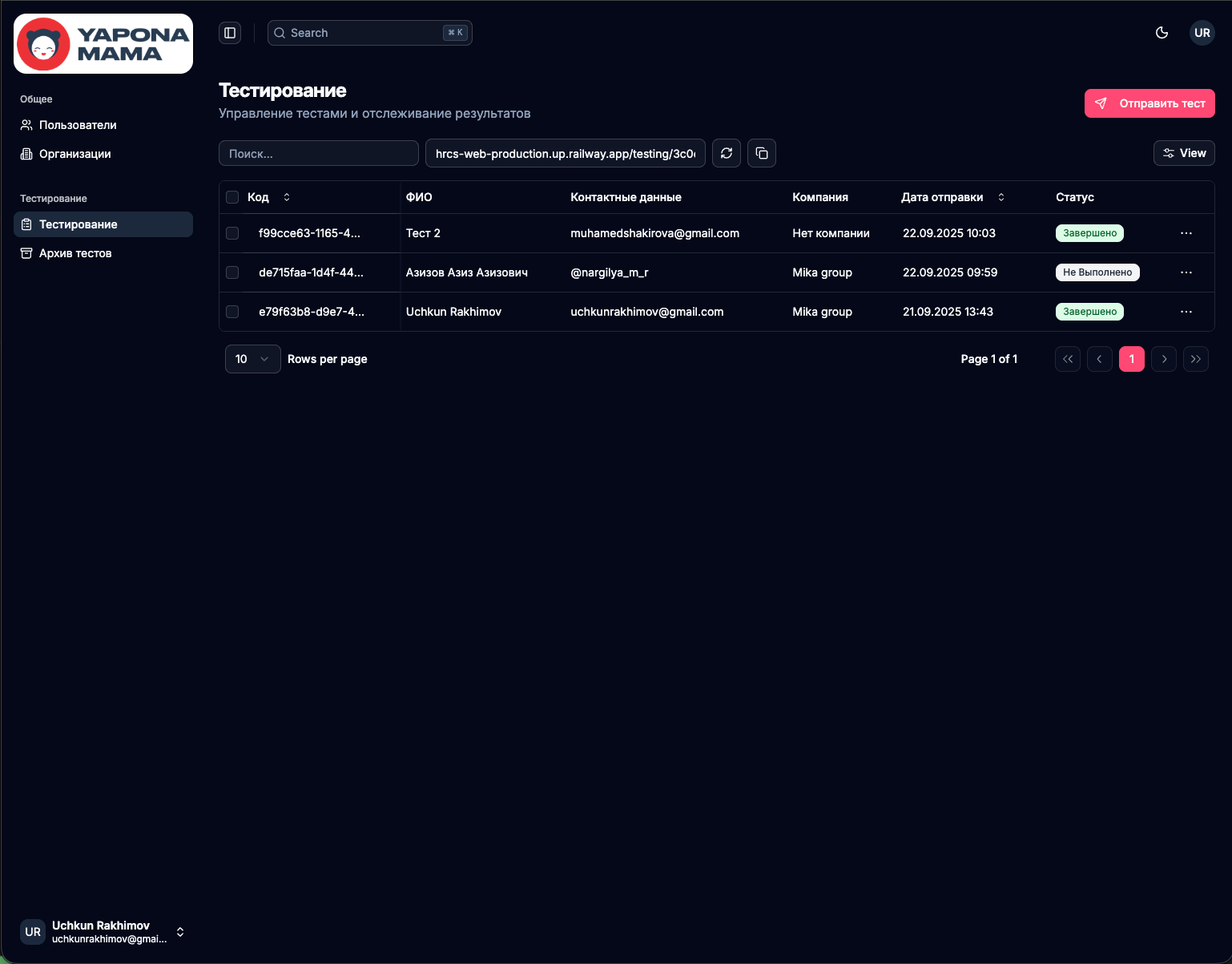This screenshot has width=1232, height=964.
Task: Open the rows per page dropdown
Action: [x=252, y=359]
